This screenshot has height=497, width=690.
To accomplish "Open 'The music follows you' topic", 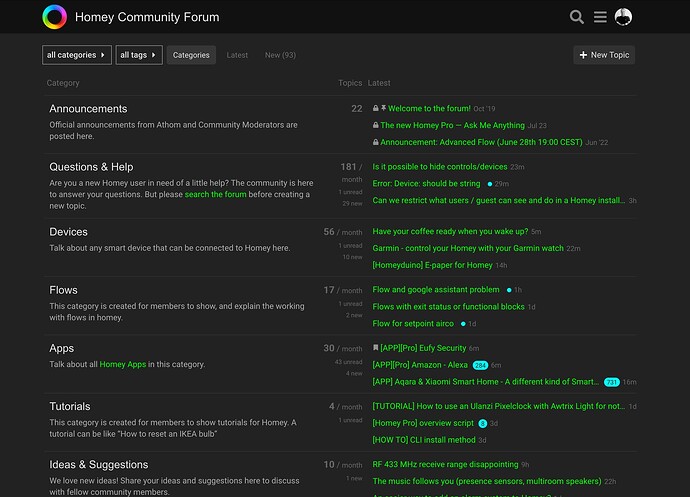I will pyautogui.click(x=487, y=481).
